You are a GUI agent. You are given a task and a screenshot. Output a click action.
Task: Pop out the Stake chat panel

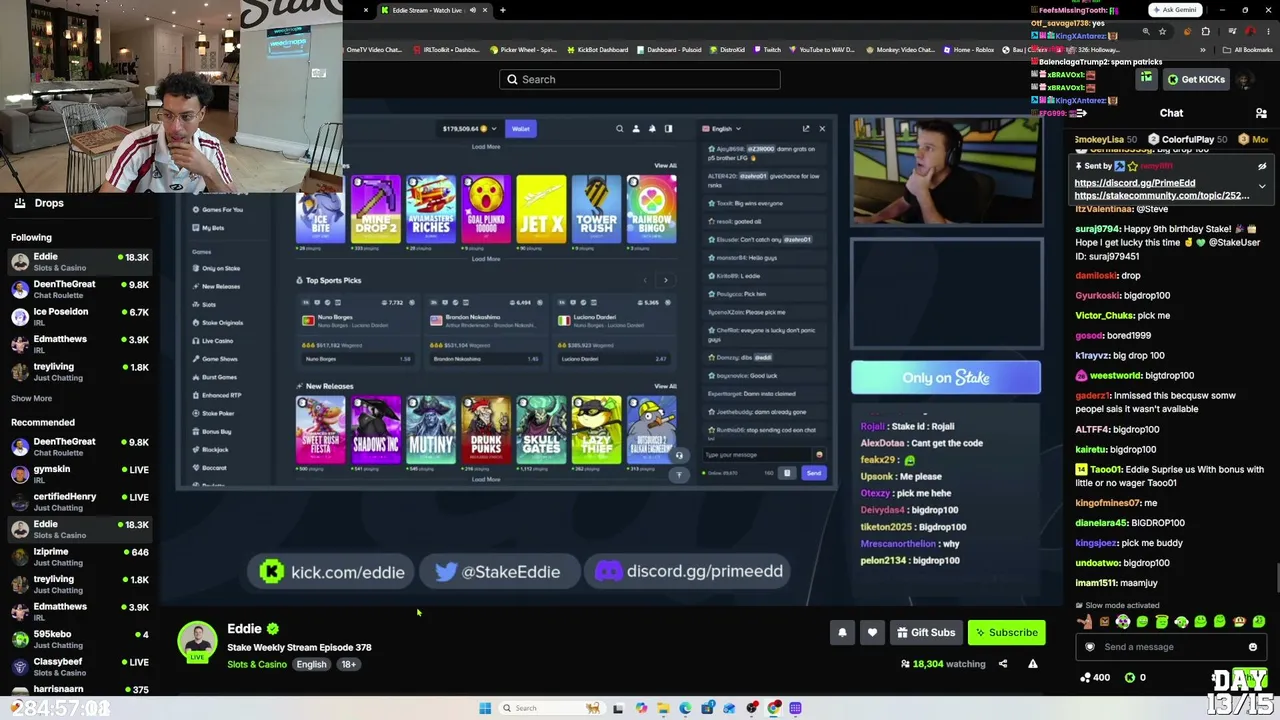806,128
